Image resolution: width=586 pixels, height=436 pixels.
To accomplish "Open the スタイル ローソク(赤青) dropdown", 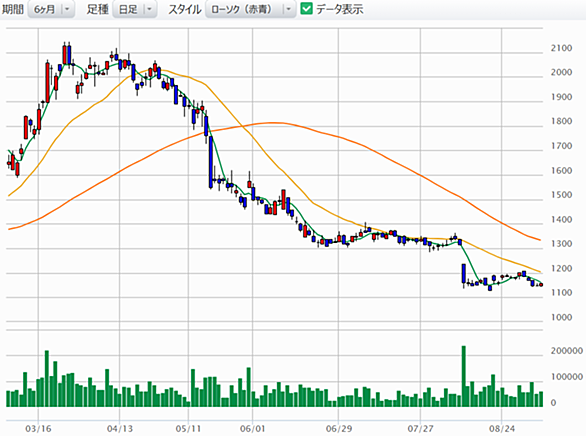I will [250, 9].
